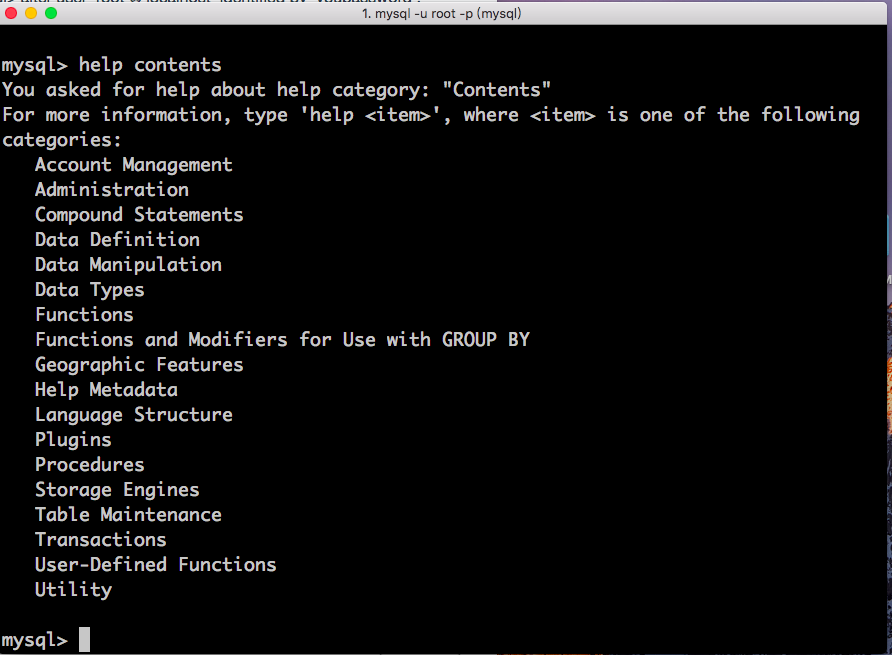Image resolution: width=892 pixels, height=655 pixels.
Task: Select the 'User-Defined Functions' category line
Action: [x=156, y=565]
